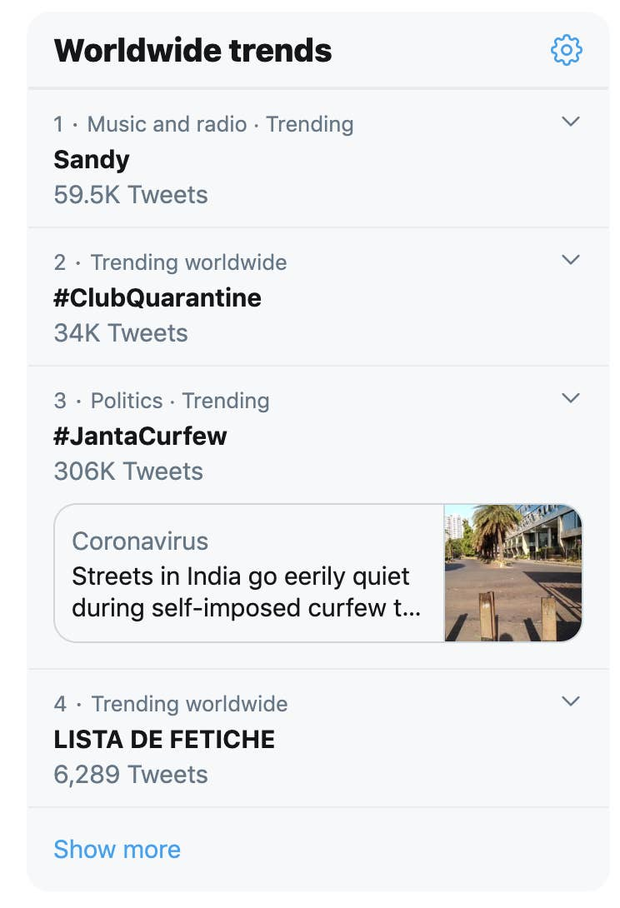620x908 pixels.
Task: Click the Coronavirus label in the card
Action: point(140,541)
